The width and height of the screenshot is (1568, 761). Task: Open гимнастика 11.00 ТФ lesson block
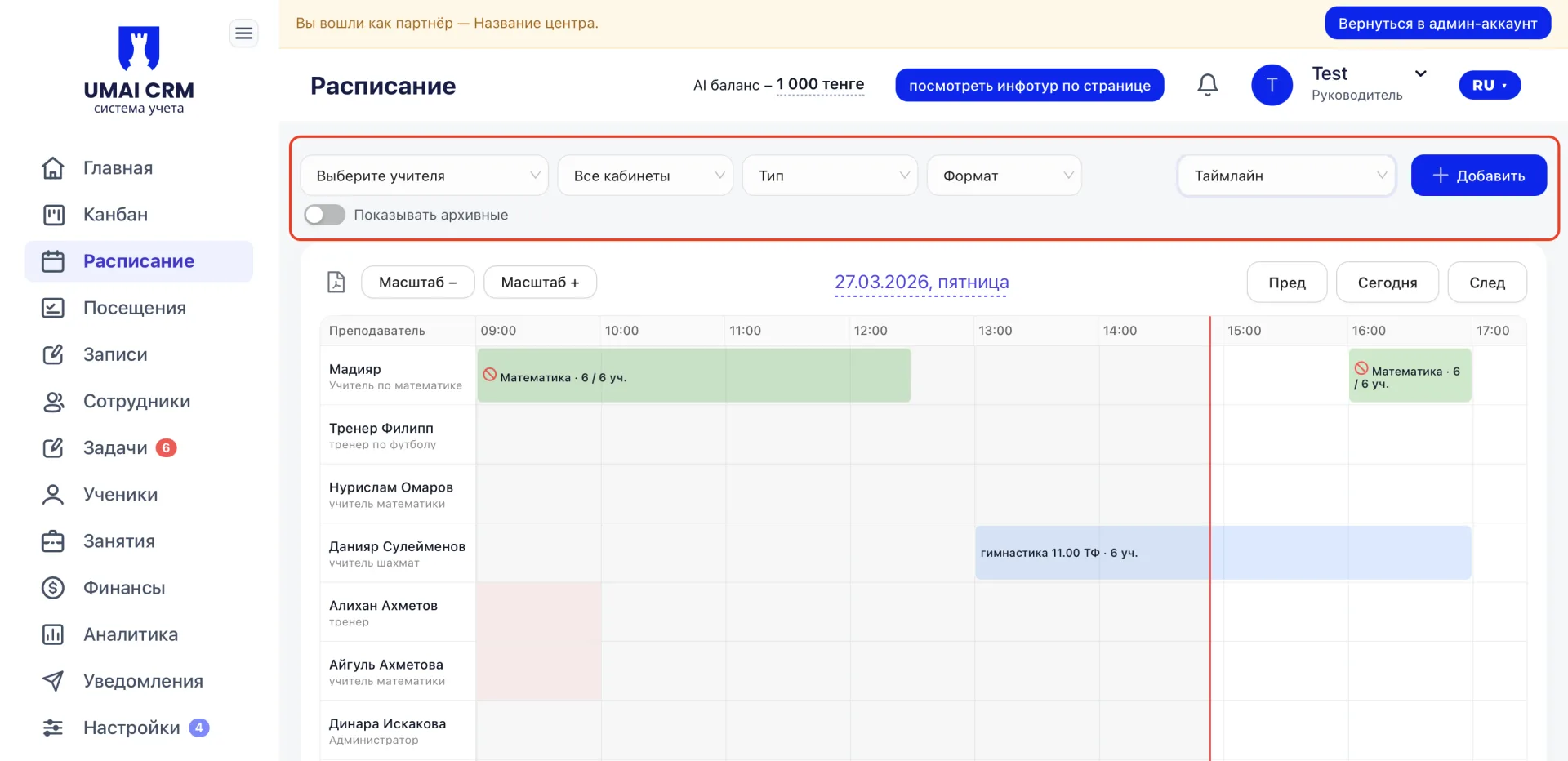[x=1223, y=553]
